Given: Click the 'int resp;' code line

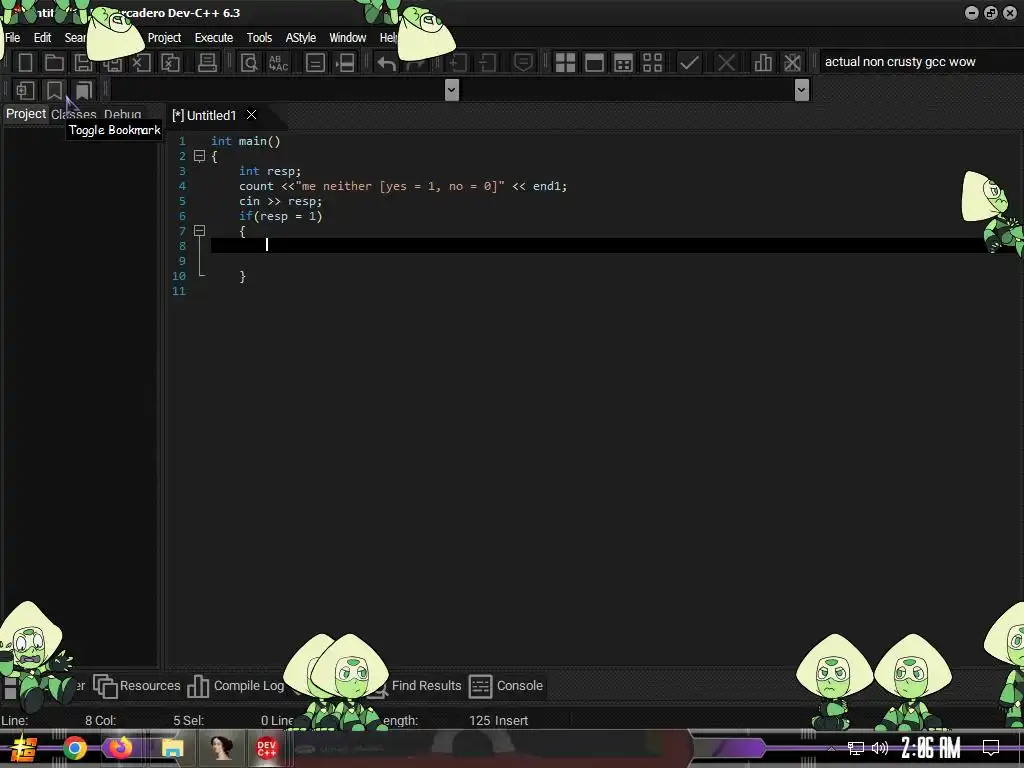Looking at the screenshot, I should click(270, 171).
